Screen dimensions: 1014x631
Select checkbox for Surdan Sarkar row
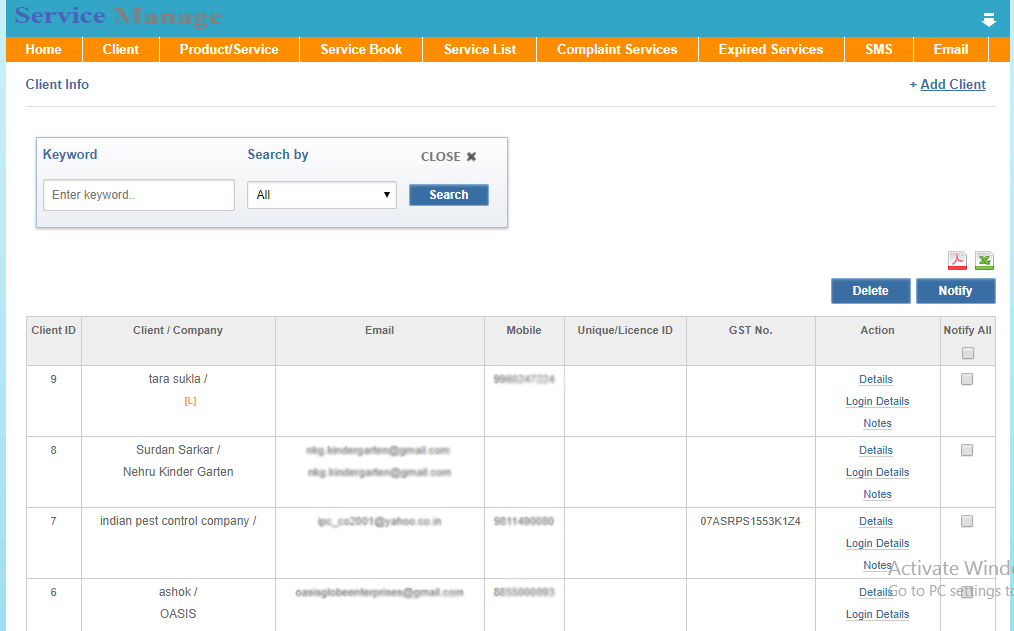tap(967, 450)
